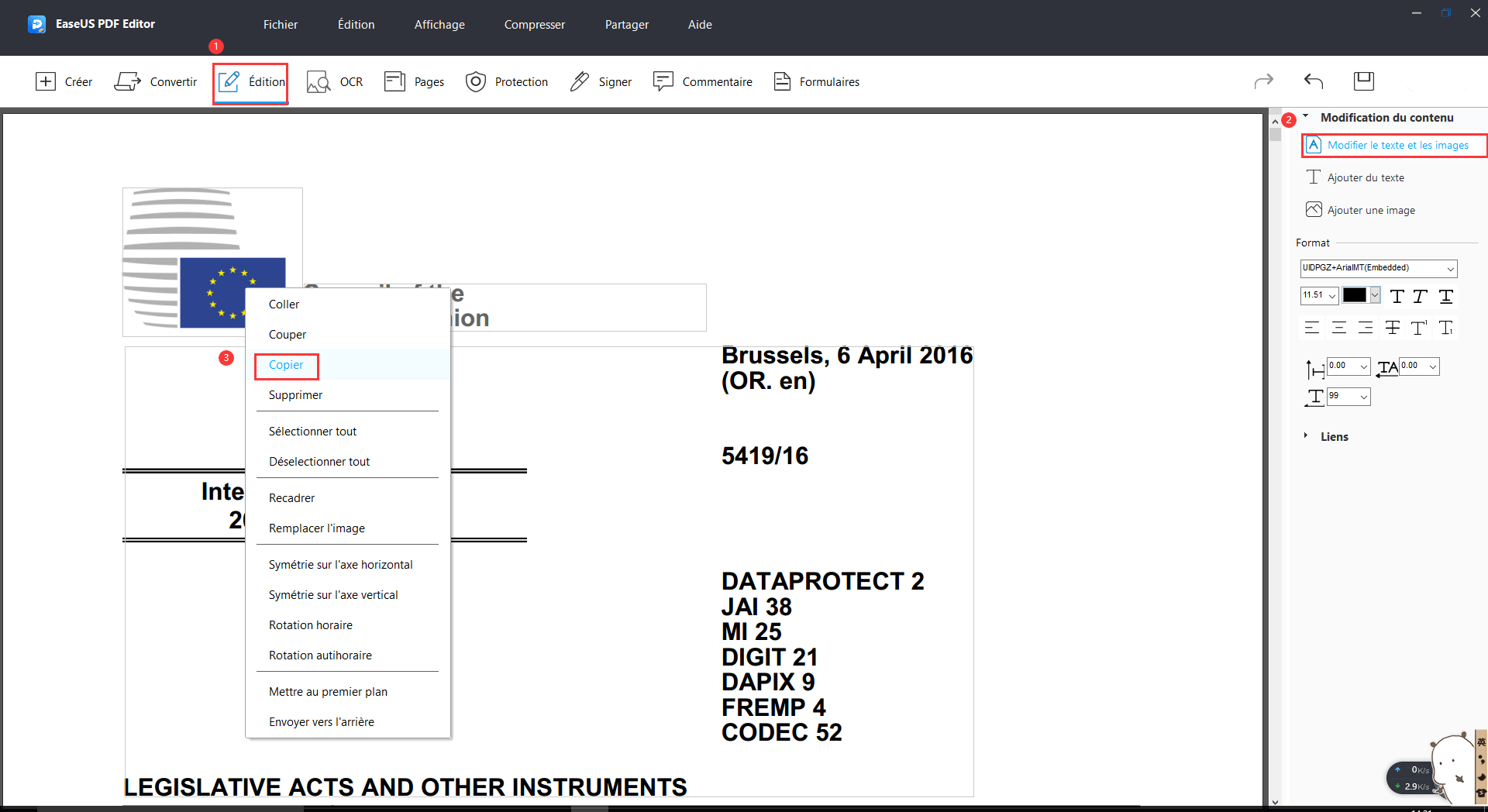The width and height of the screenshot is (1488, 812).
Task: Choose Rotation autihoraire
Action: point(348,655)
